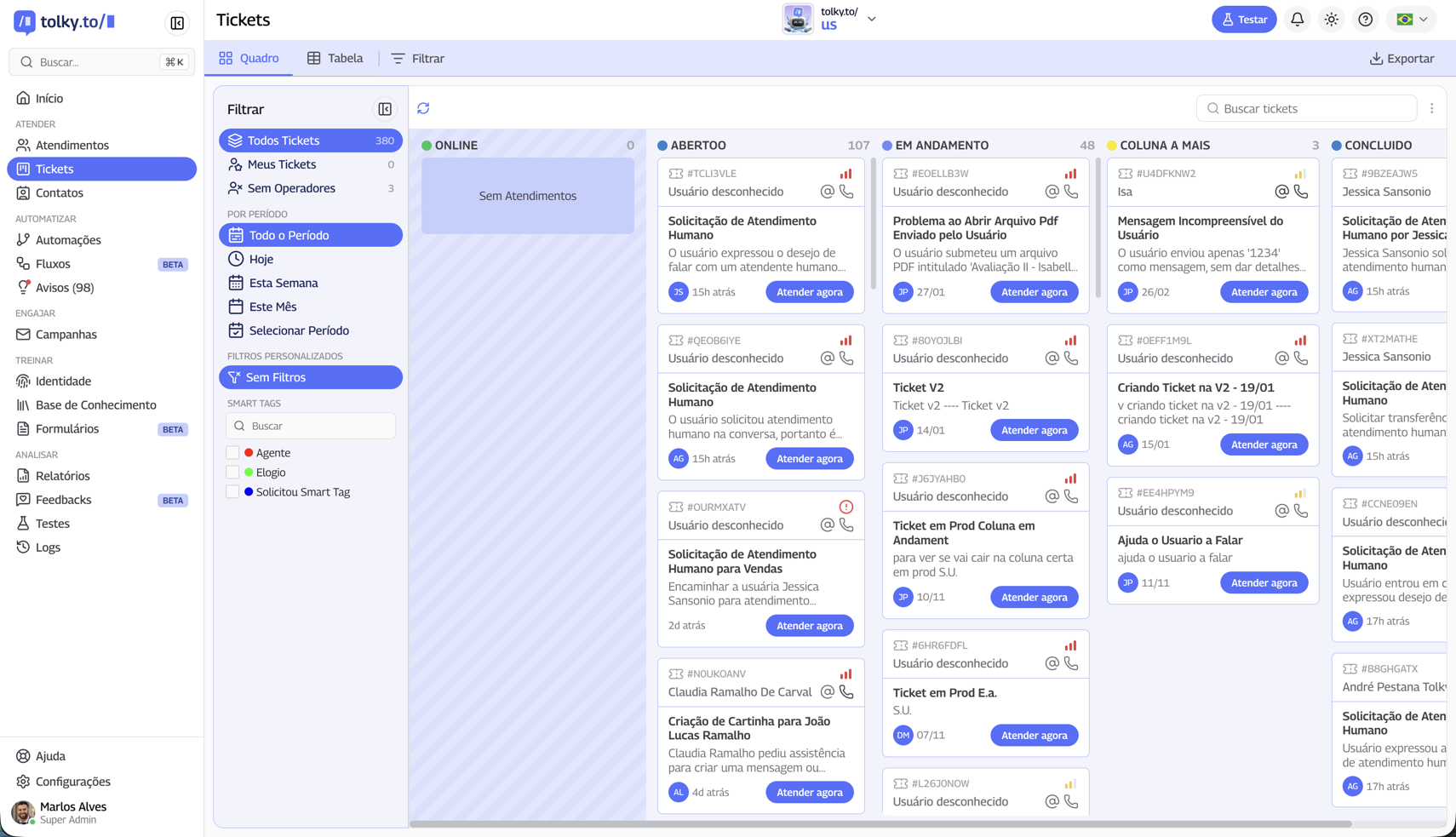1456x837 pixels.
Task: Collapse the Filtrar panel
Action: pos(385,109)
